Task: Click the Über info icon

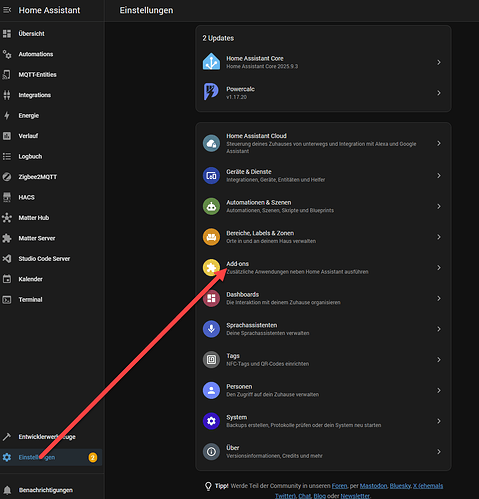Action: (x=211, y=452)
